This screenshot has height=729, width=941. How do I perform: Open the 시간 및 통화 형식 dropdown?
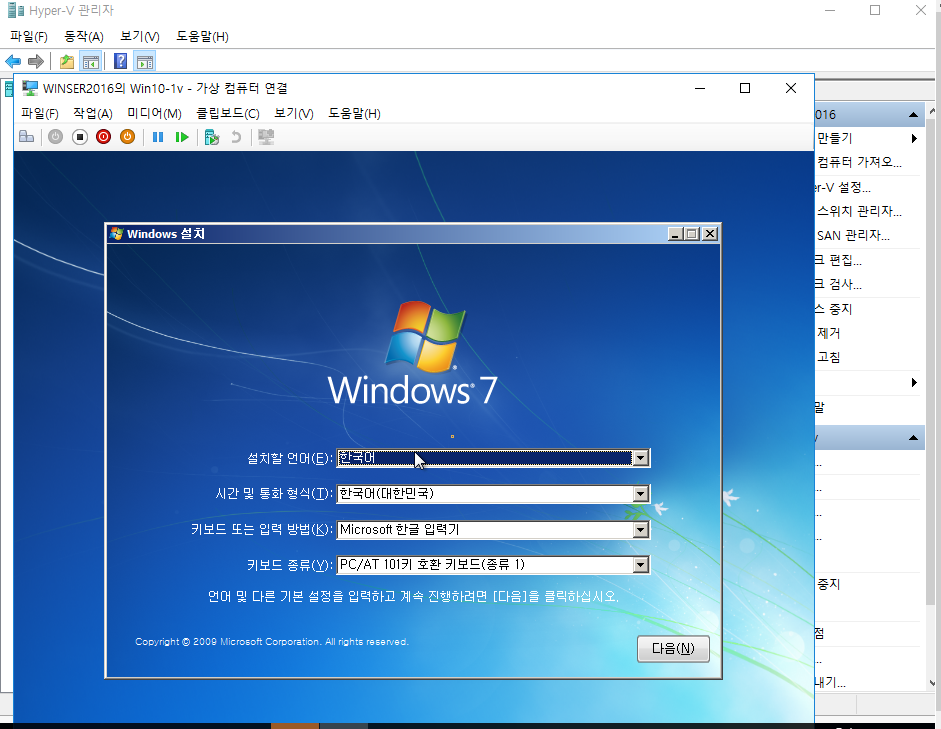coord(640,494)
